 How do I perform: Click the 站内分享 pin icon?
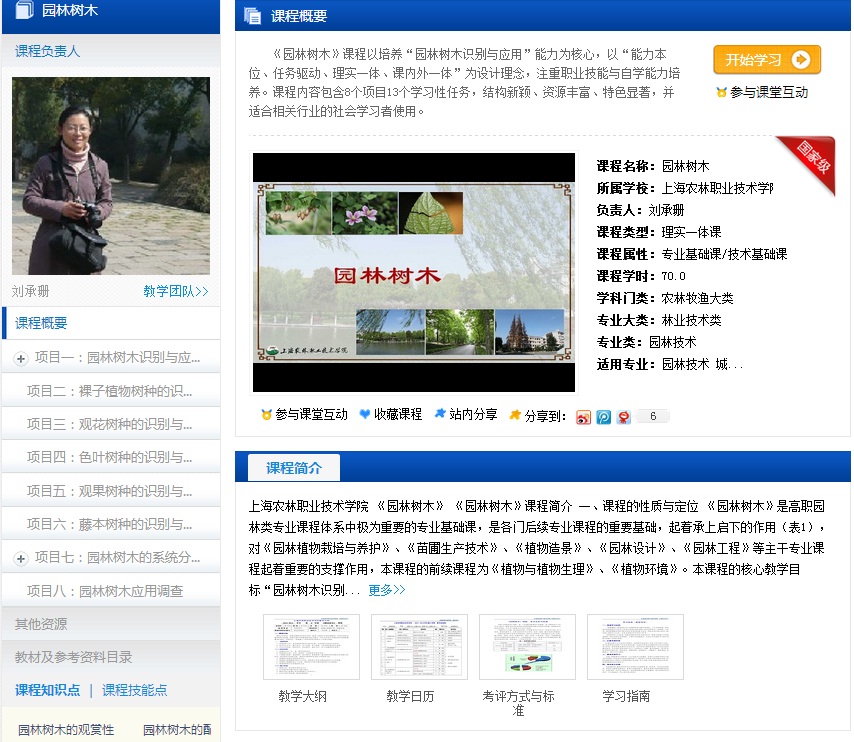point(440,414)
